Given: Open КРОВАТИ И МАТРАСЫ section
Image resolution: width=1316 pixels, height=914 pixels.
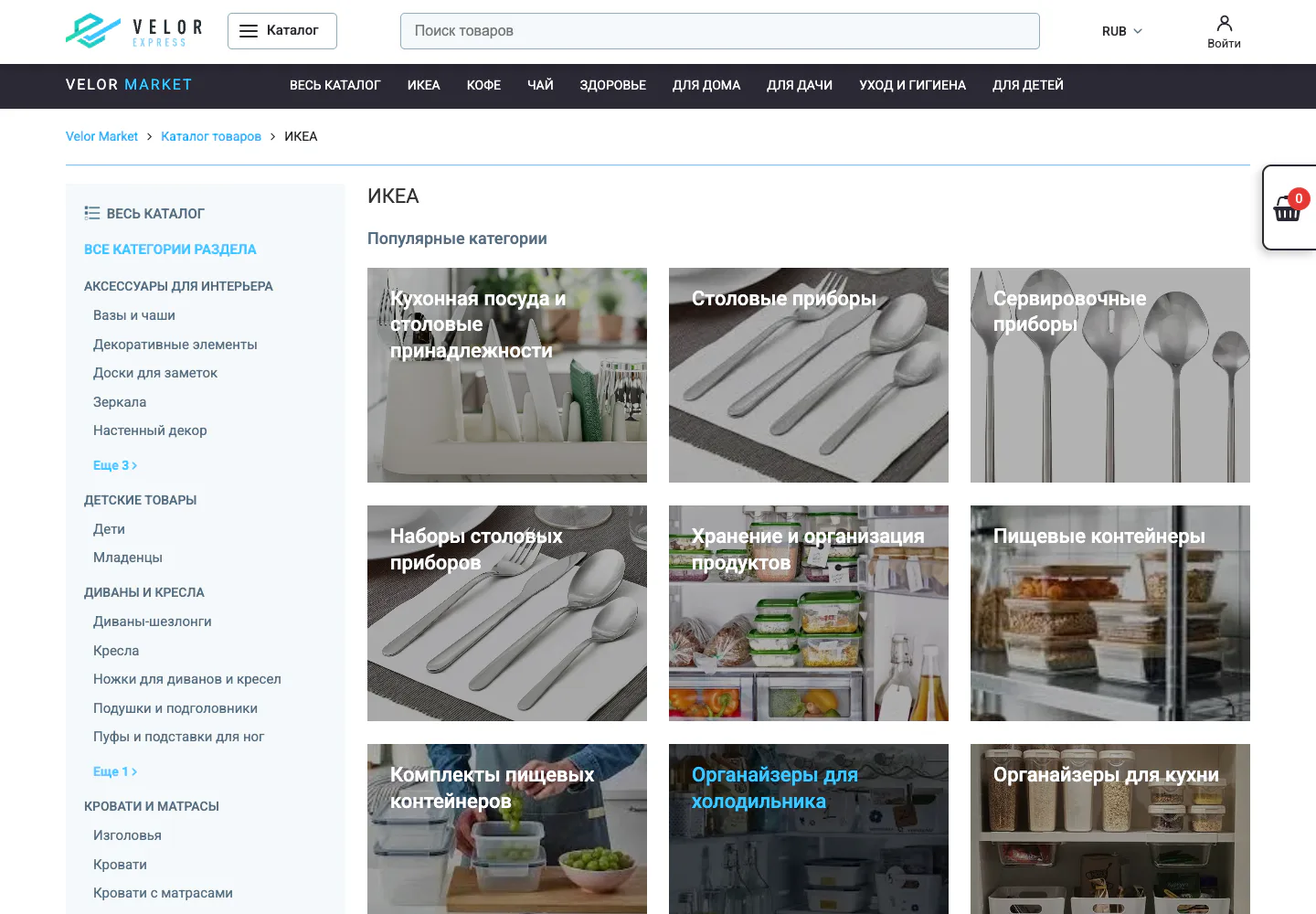Looking at the screenshot, I should pyautogui.click(x=152, y=806).
